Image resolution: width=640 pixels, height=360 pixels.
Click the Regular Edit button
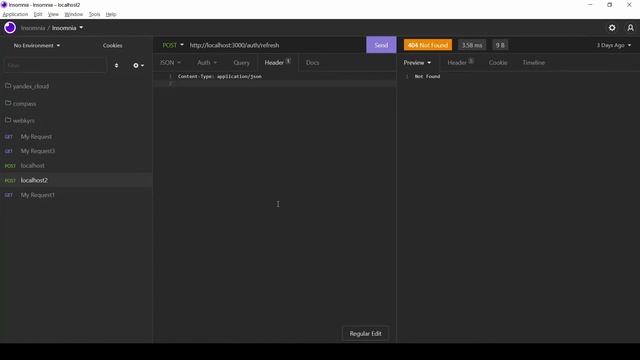[x=365, y=333]
